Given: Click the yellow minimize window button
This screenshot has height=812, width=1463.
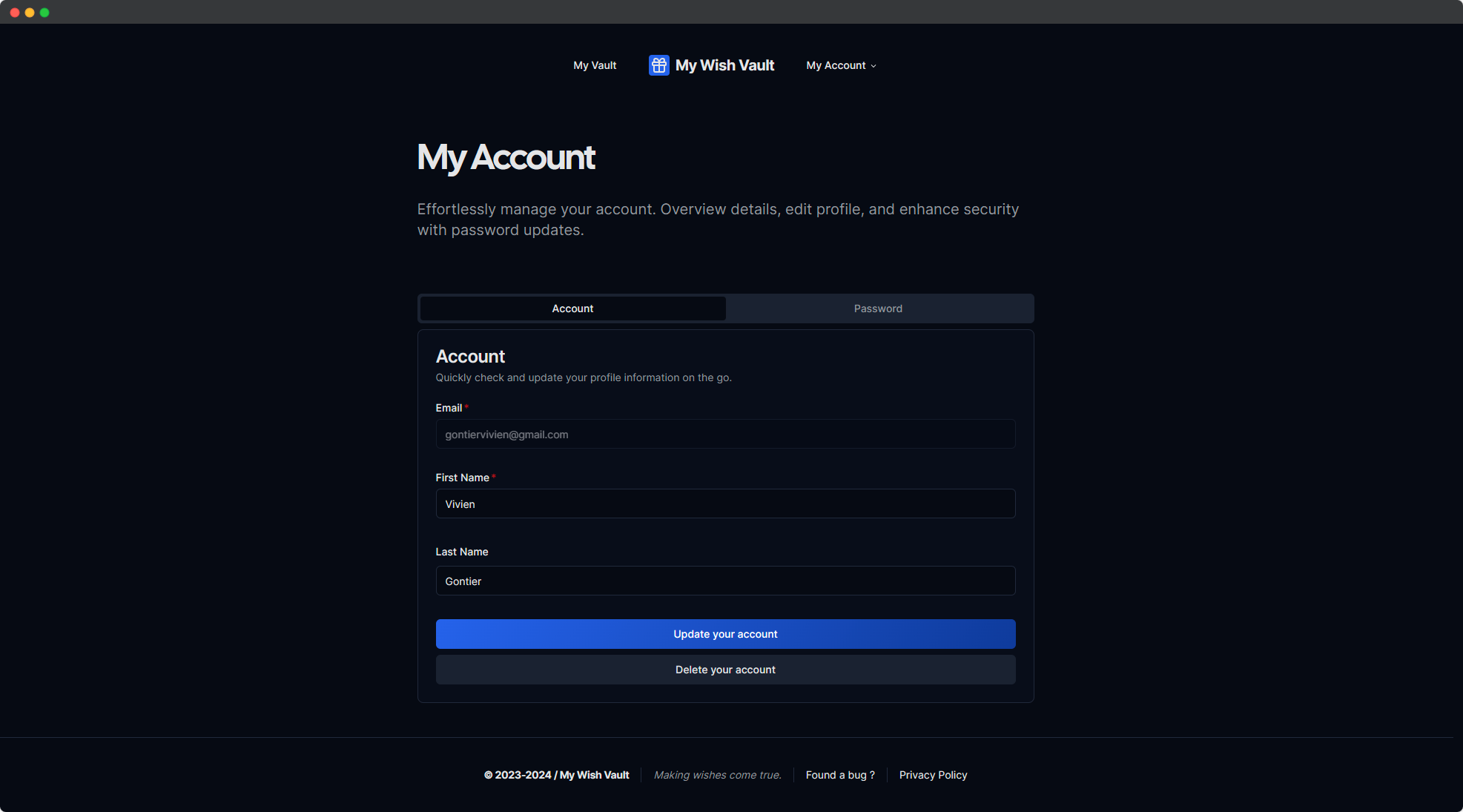Looking at the screenshot, I should [x=30, y=13].
